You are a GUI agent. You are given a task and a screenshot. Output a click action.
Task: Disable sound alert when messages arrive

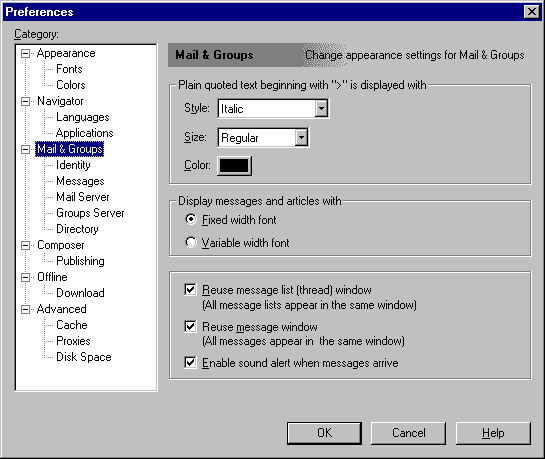(x=190, y=362)
